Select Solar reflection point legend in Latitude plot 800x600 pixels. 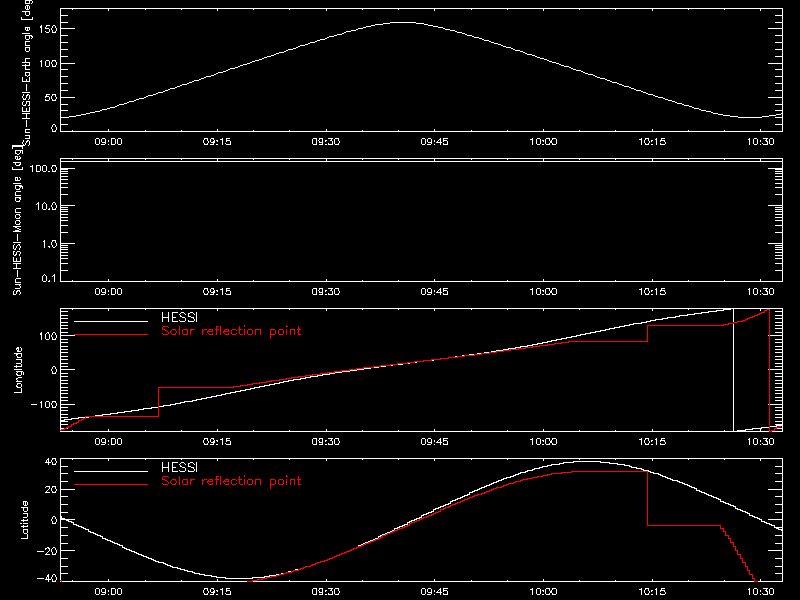[231, 481]
